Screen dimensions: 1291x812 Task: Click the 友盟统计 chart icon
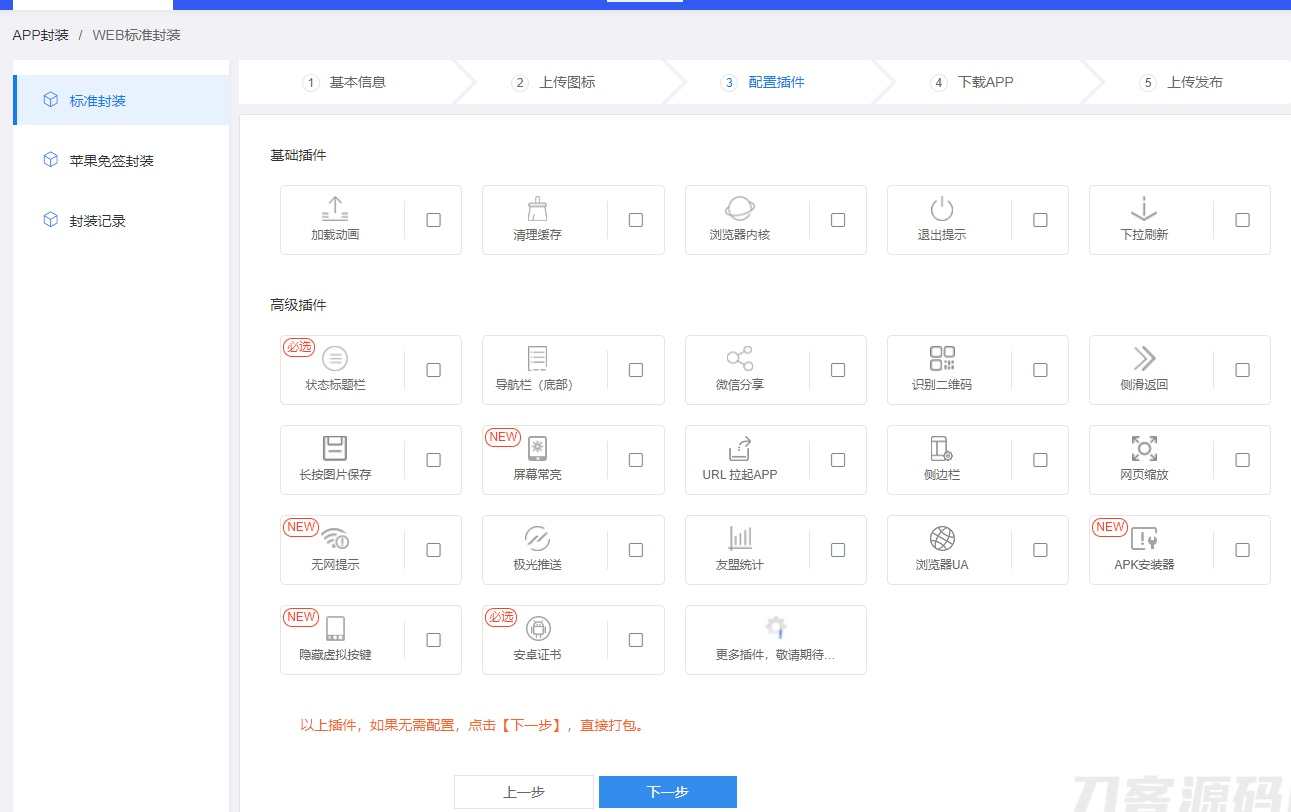(740, 538)
